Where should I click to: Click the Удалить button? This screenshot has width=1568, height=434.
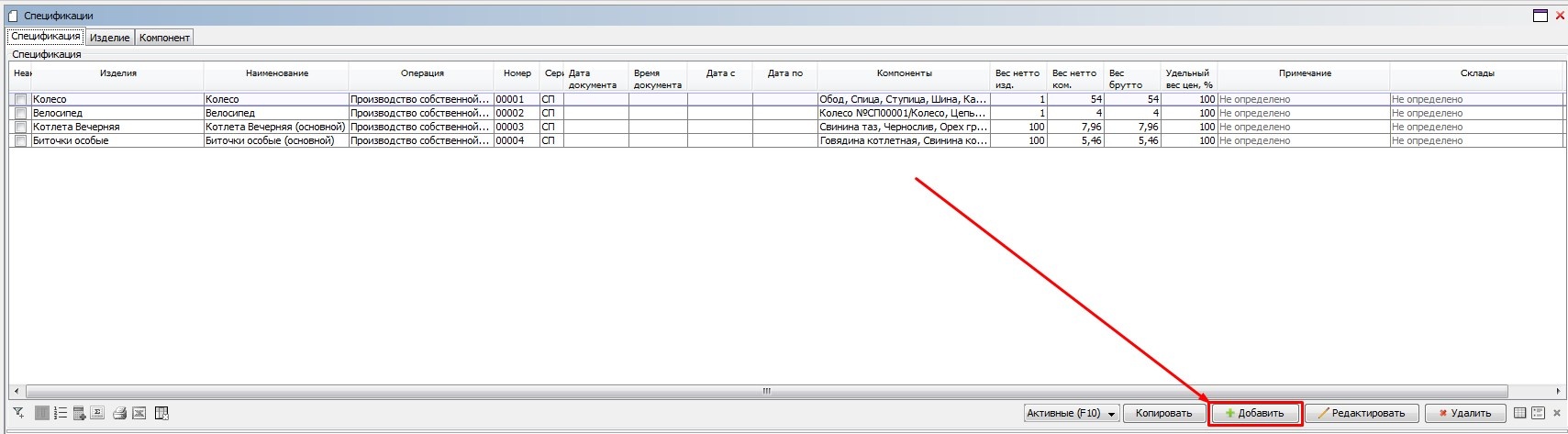click(x=1464, y=414)
